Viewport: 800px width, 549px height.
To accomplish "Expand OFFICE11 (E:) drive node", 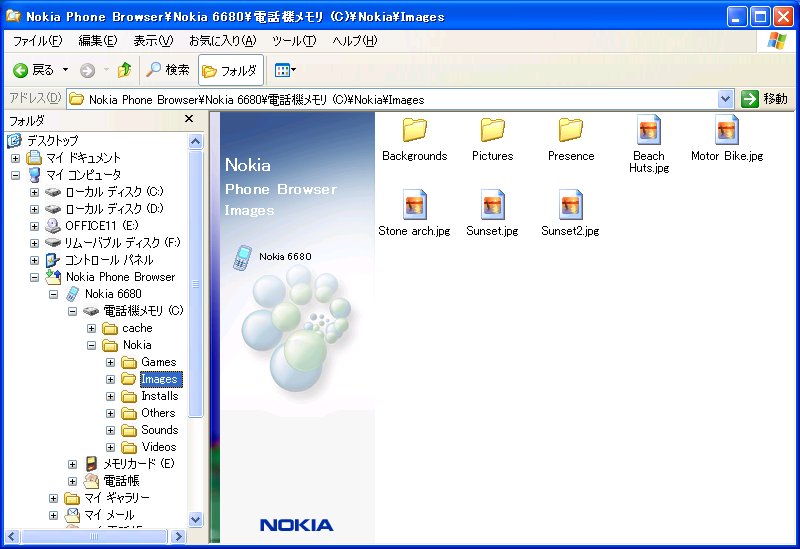I will 34,226.
